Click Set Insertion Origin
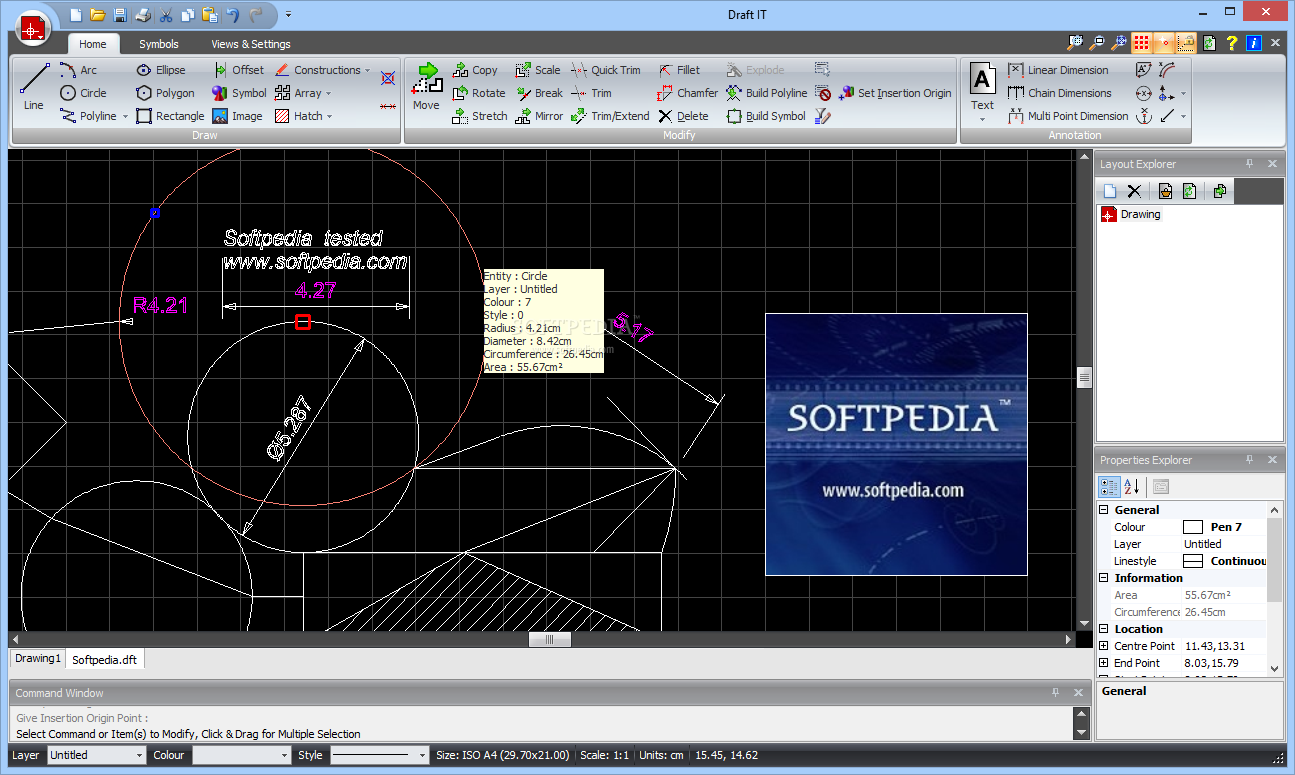The height and width of the screenshot is (775, 1295). [x=894, y=93]
